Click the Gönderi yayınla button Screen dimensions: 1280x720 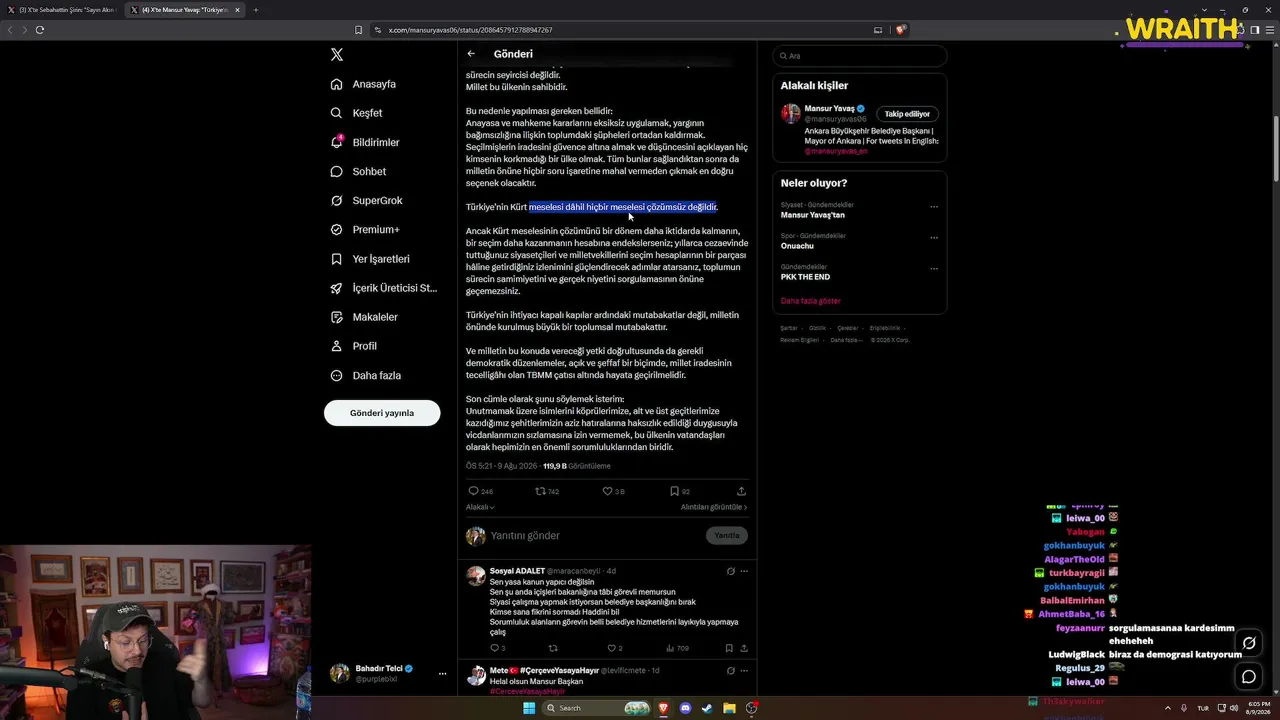click(382, 413)
